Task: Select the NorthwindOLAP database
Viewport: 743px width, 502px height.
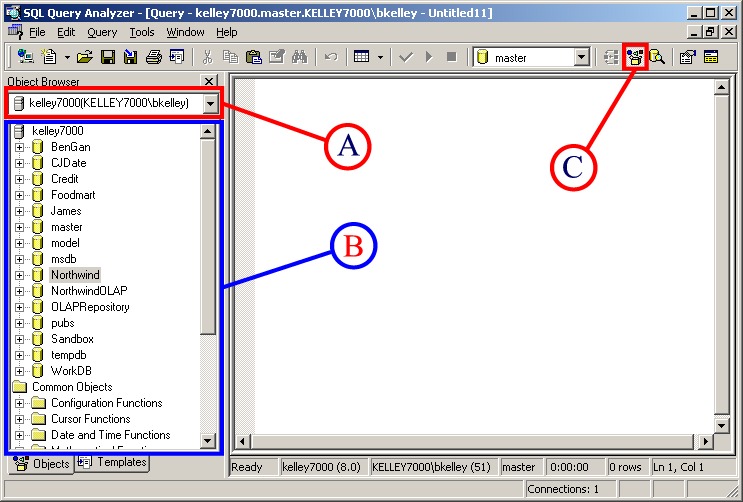Action: click(89, 291)
